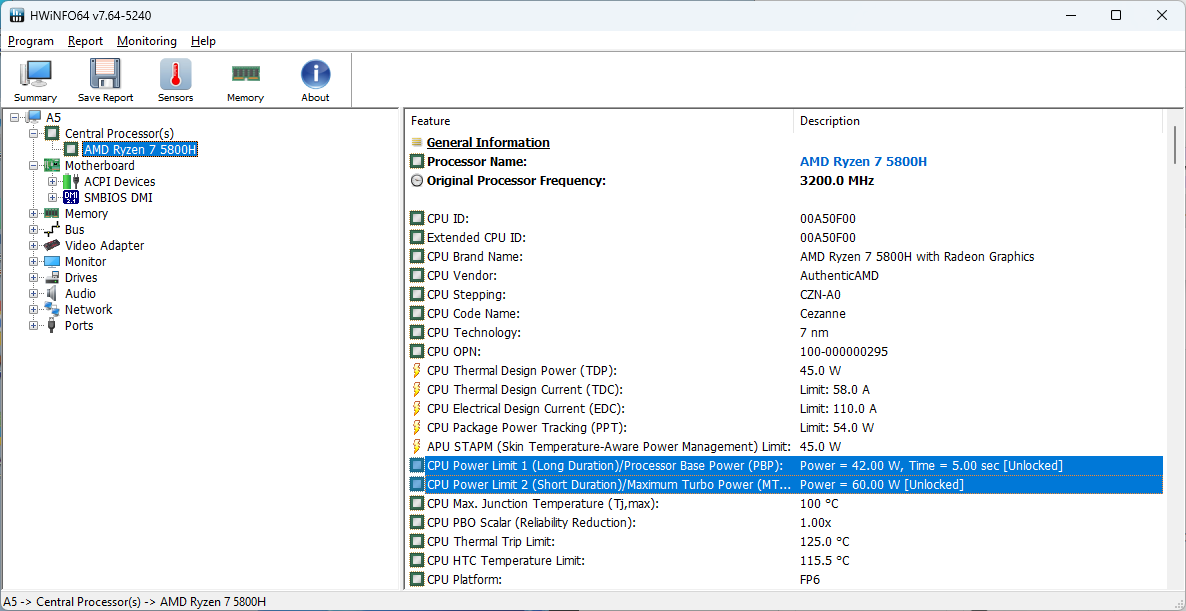Expand the Network tree node
The height and width of the screenshot is (611, 1186).
coord(33,309)
